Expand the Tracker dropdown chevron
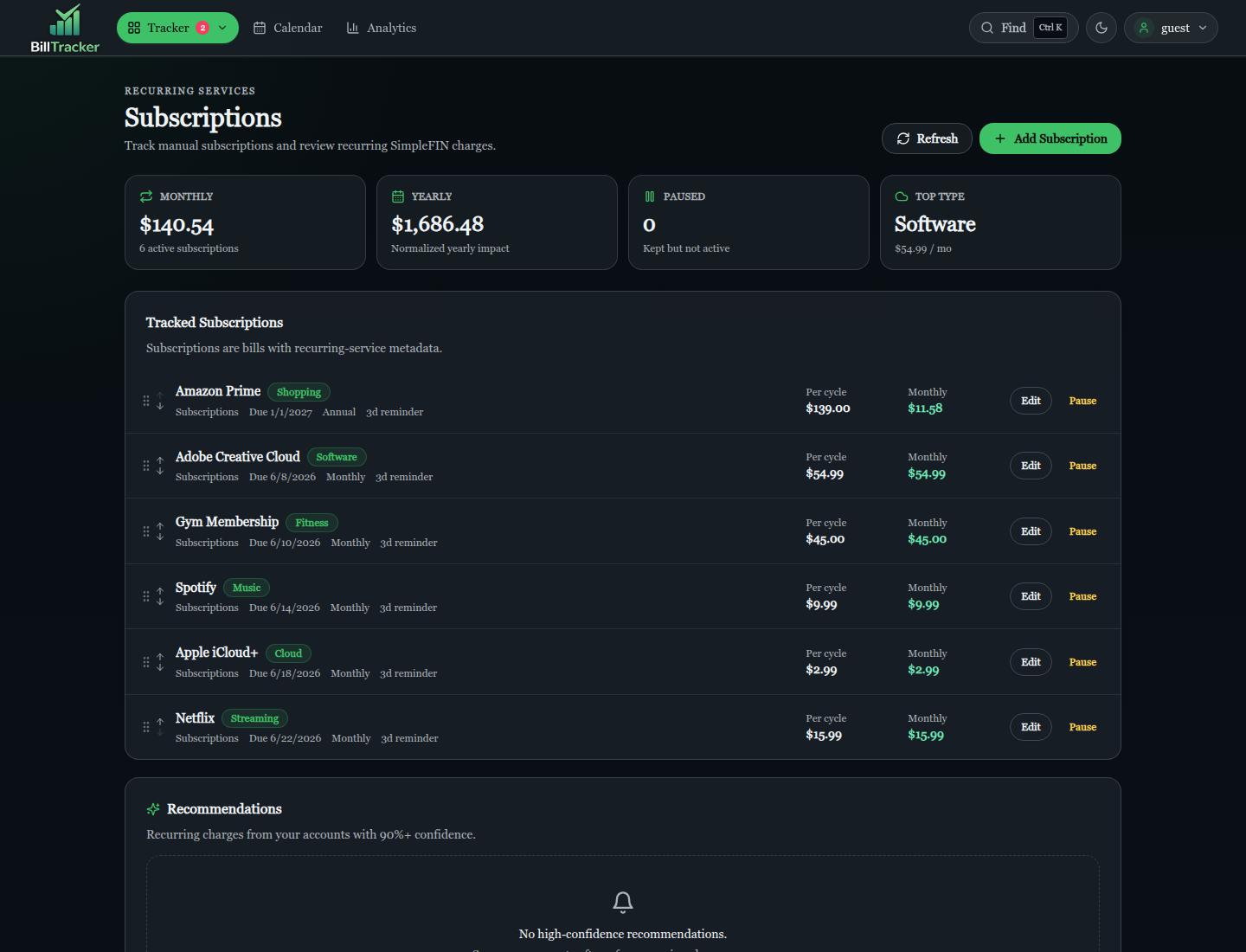The image size is (1246, 952). [x=222, y=28]
